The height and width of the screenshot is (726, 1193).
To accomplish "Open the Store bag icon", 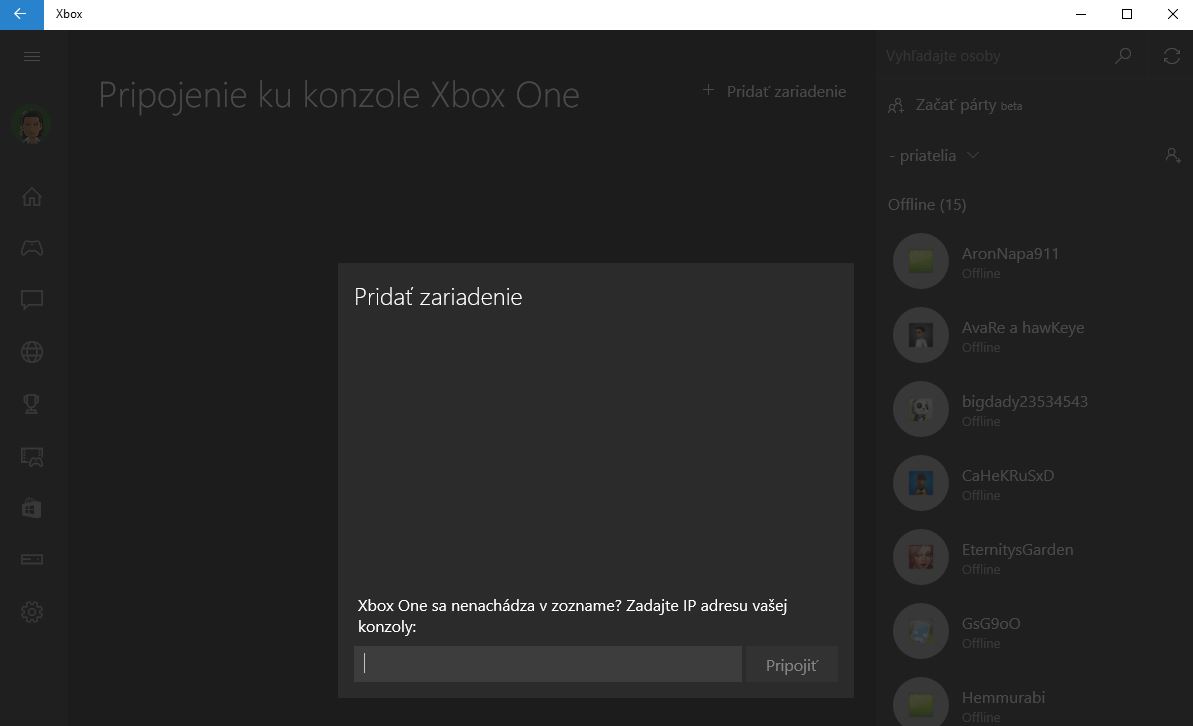I will 32,508.
